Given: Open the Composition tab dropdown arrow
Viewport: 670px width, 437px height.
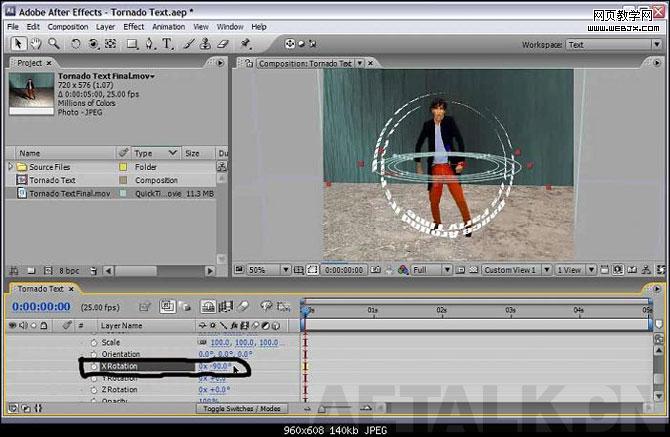Looking at the screenshot, I should [x=360, y=63].
